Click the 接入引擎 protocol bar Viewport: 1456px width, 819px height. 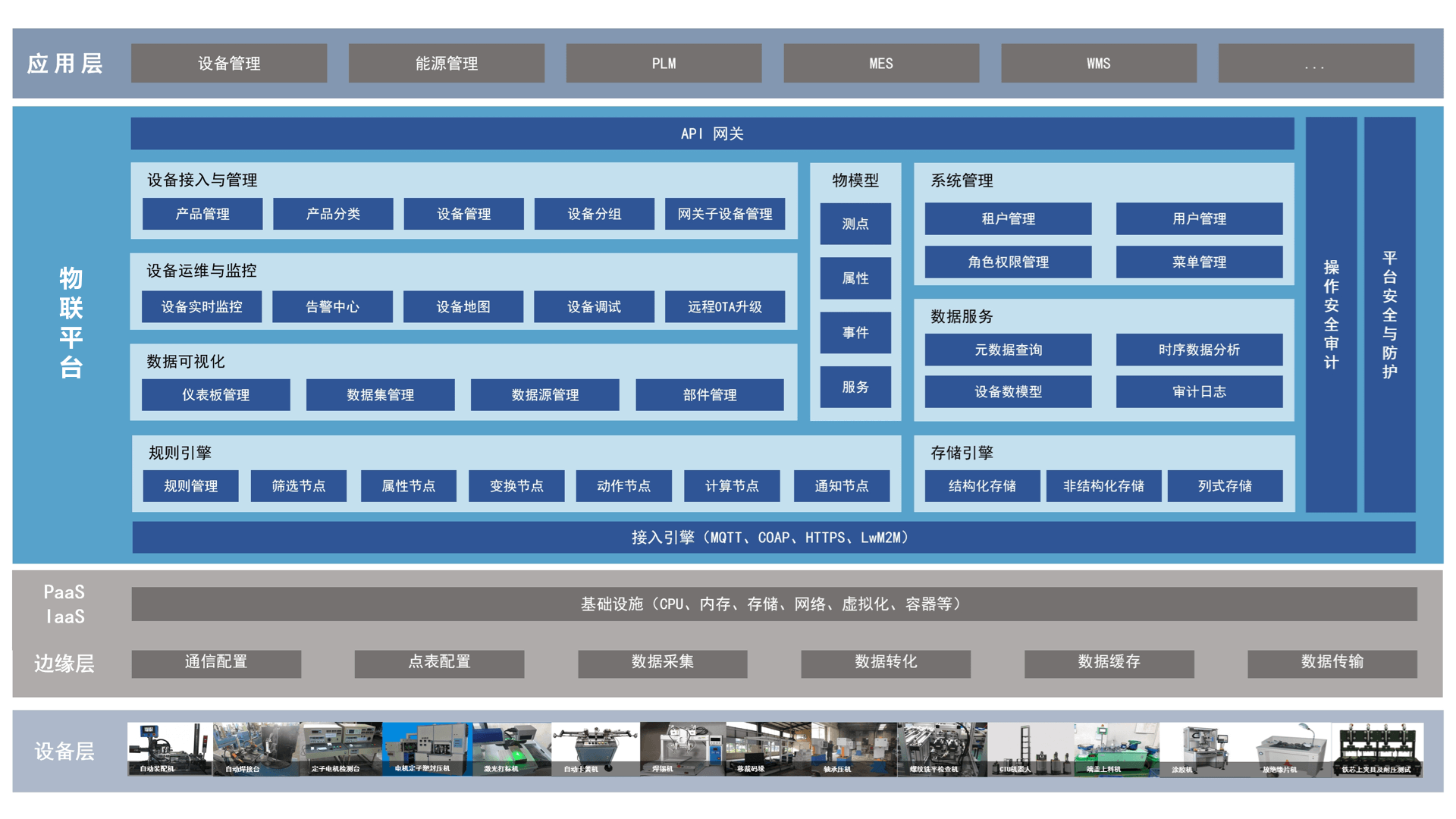(x=773, y=537)
